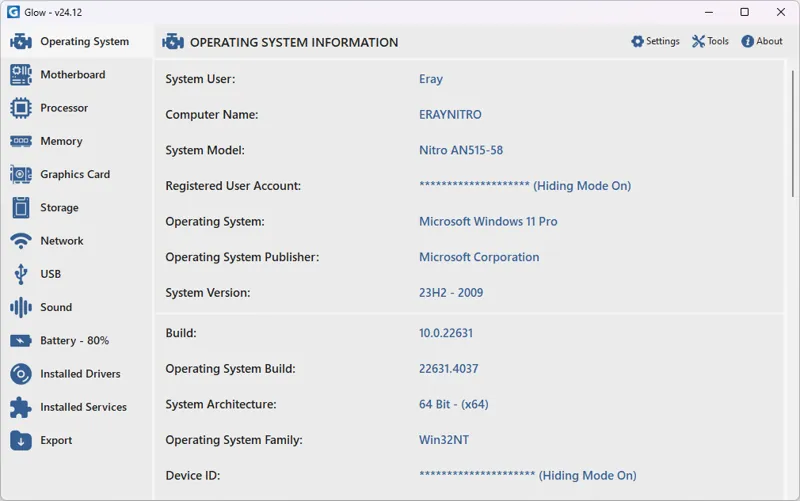Click the Tools wrench icon
Image resolution: width=800 pixels, height=501 pixels.
(698, 41)
